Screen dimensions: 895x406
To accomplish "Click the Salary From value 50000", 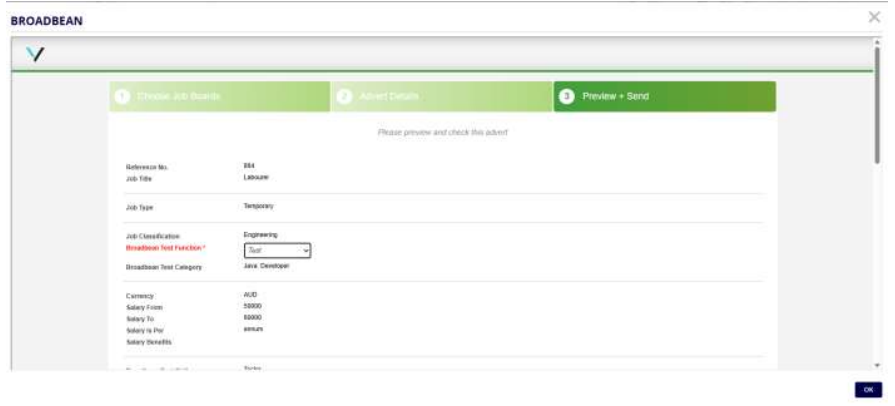I will (252, 306).
